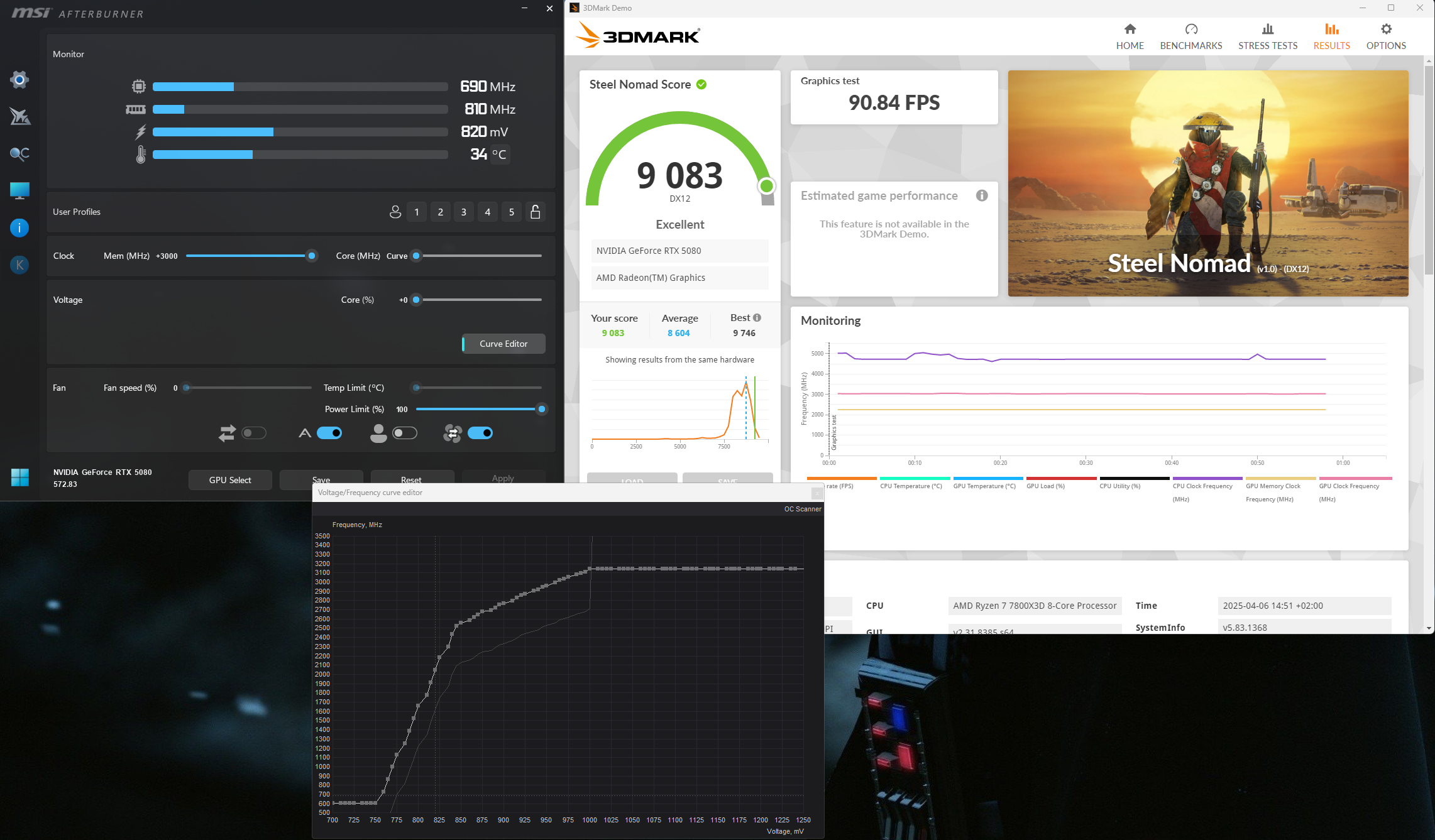
Task: Click the Windows logo icon in Afterburner
Action: point(19,477)
